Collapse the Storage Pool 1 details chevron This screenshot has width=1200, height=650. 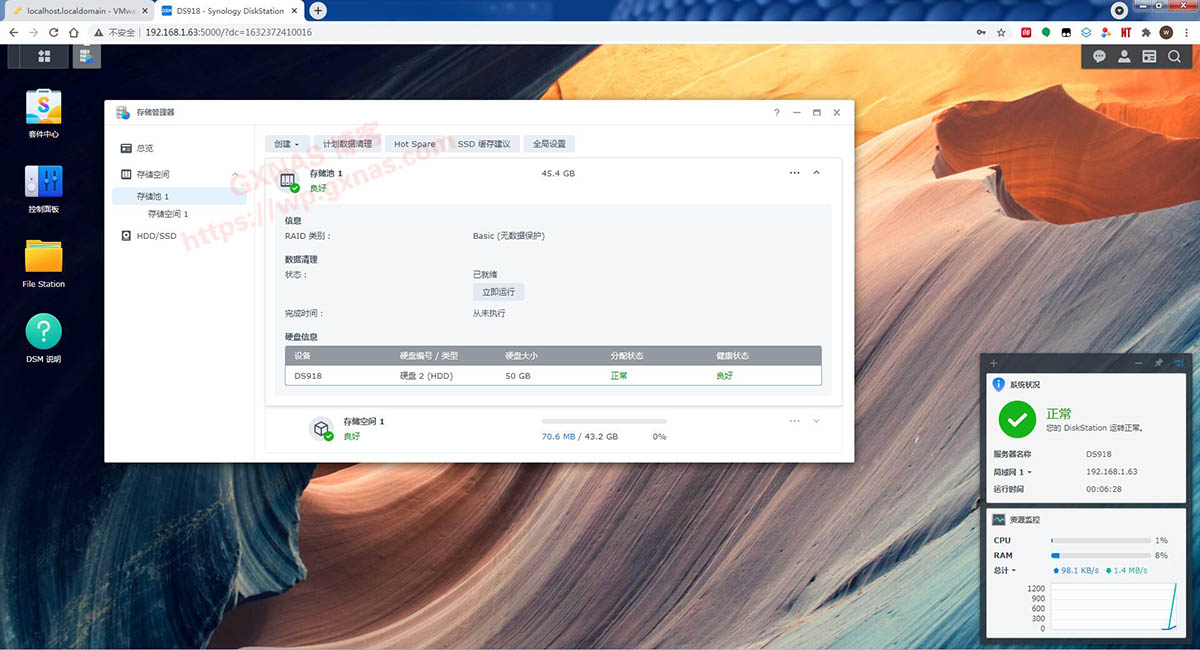click(817, 173)
